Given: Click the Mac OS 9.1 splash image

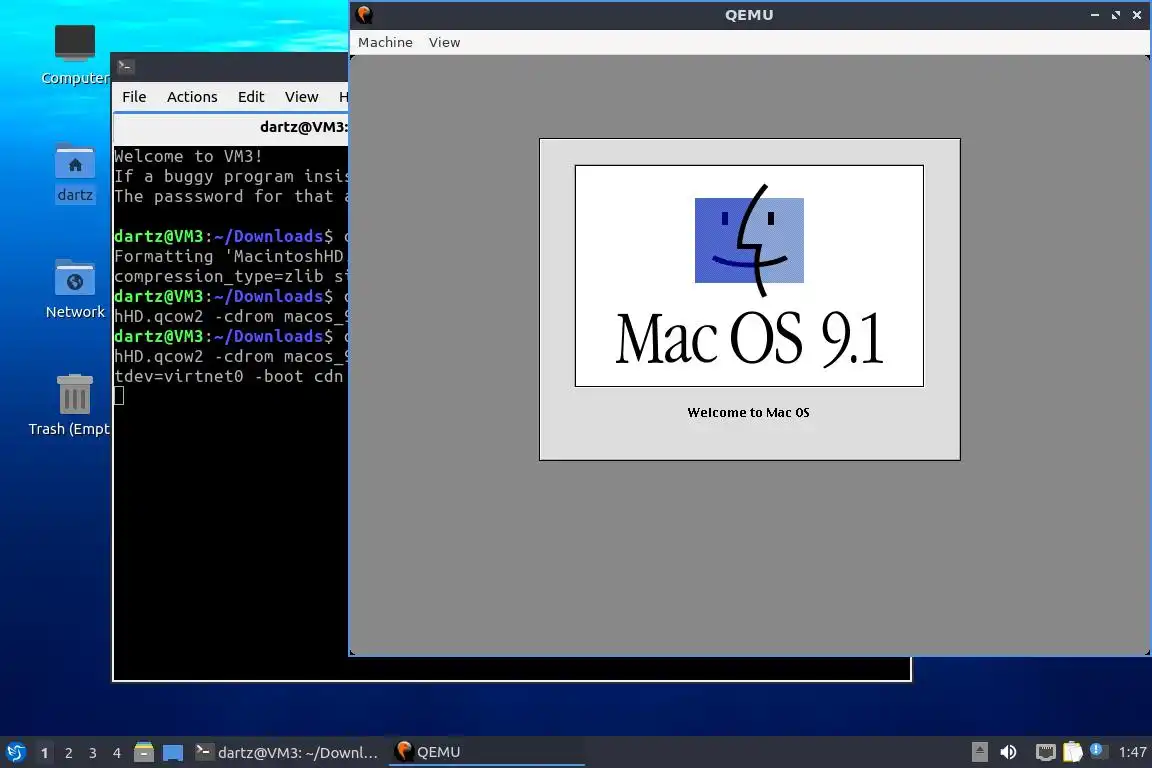Looking at the screenshot, I should coord(749,276).
